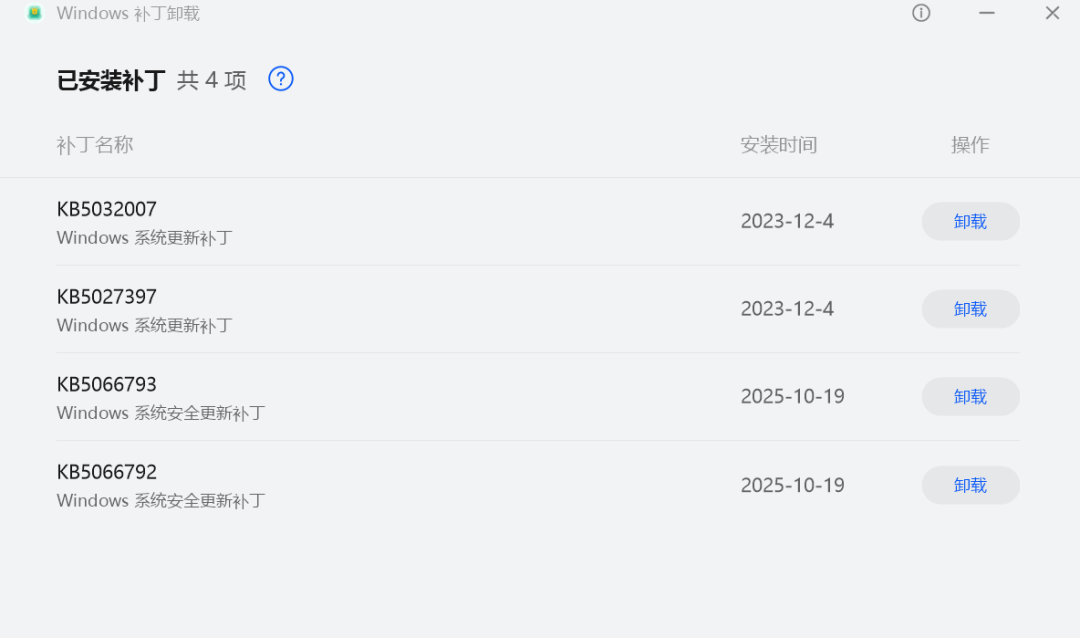Click the 2023-12-4 date for KB5032007
The height and width of the screenshot is (638, 1080).
(787, 221)
